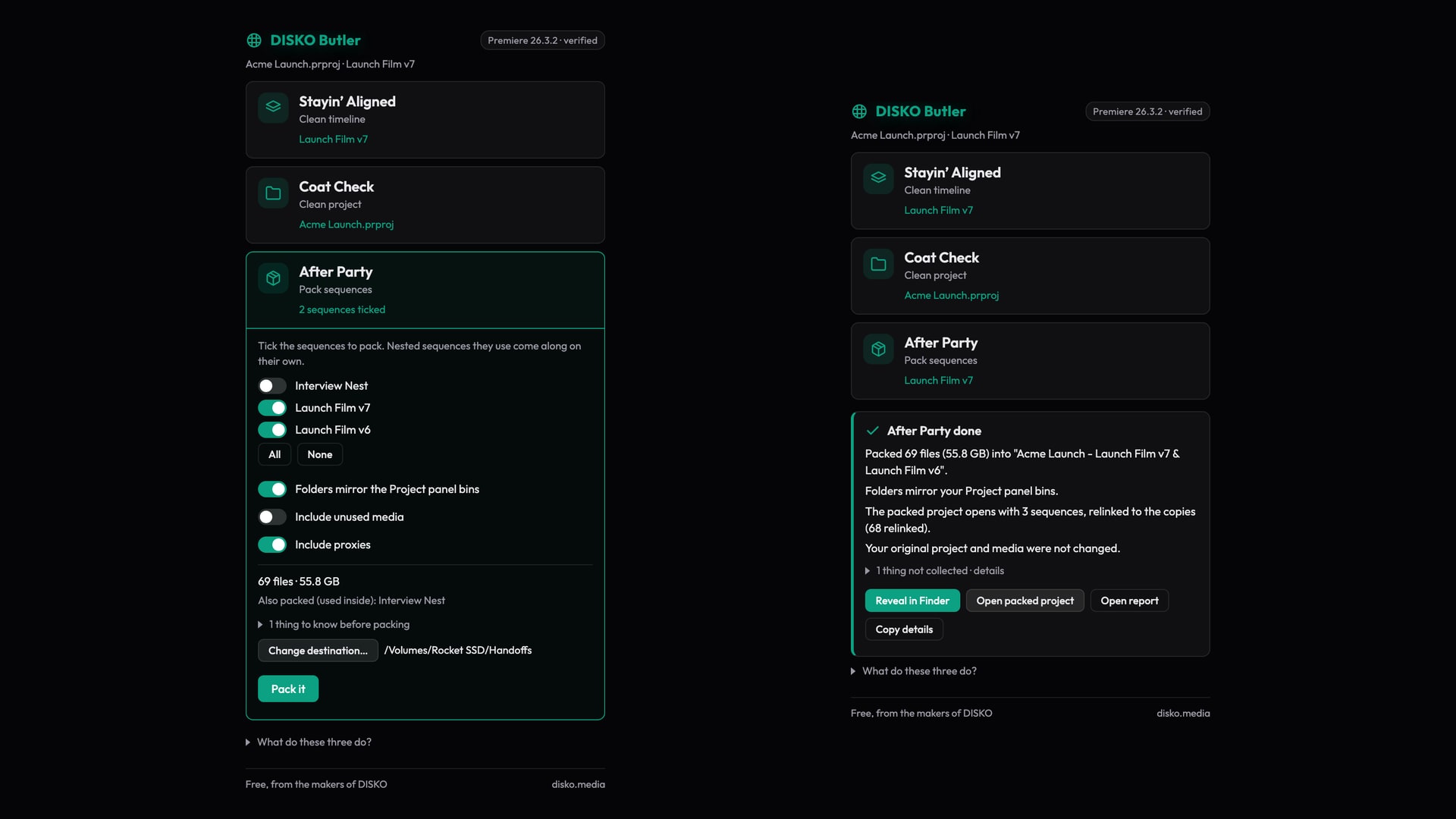Click Open packed project button
Viewport: 1456px width, 819px height.
(x=1025, y=601)
